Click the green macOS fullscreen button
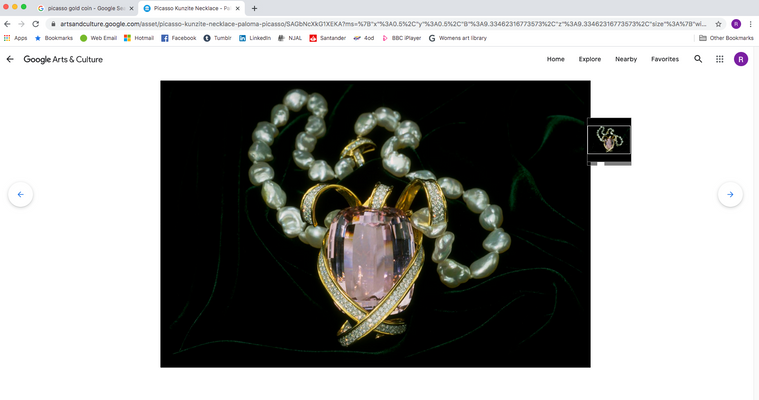The height and width of the screenshot is (400, 759). [x=23, y=7]
